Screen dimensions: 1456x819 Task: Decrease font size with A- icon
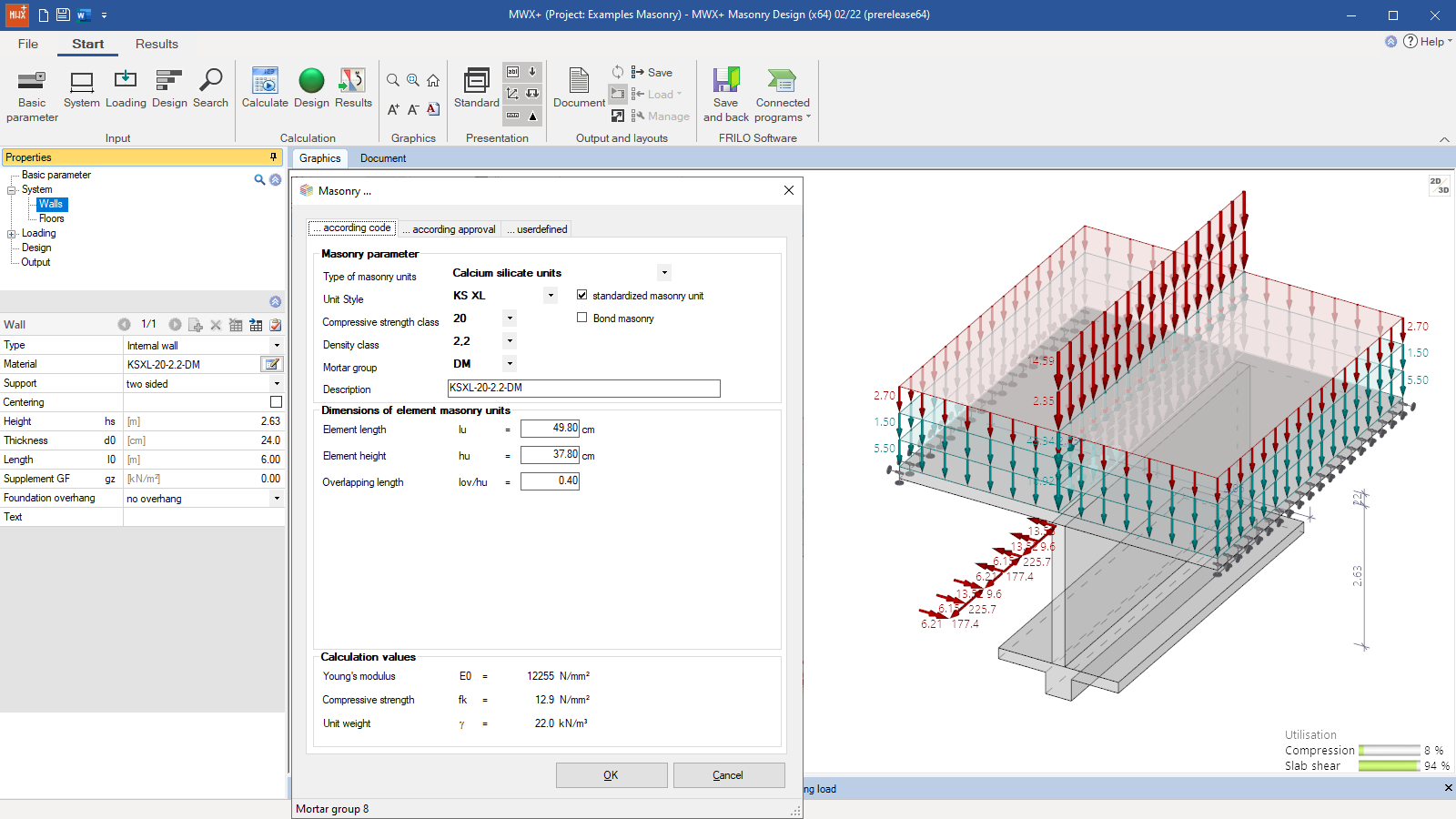pyautogui.click(x=413, y=109)
